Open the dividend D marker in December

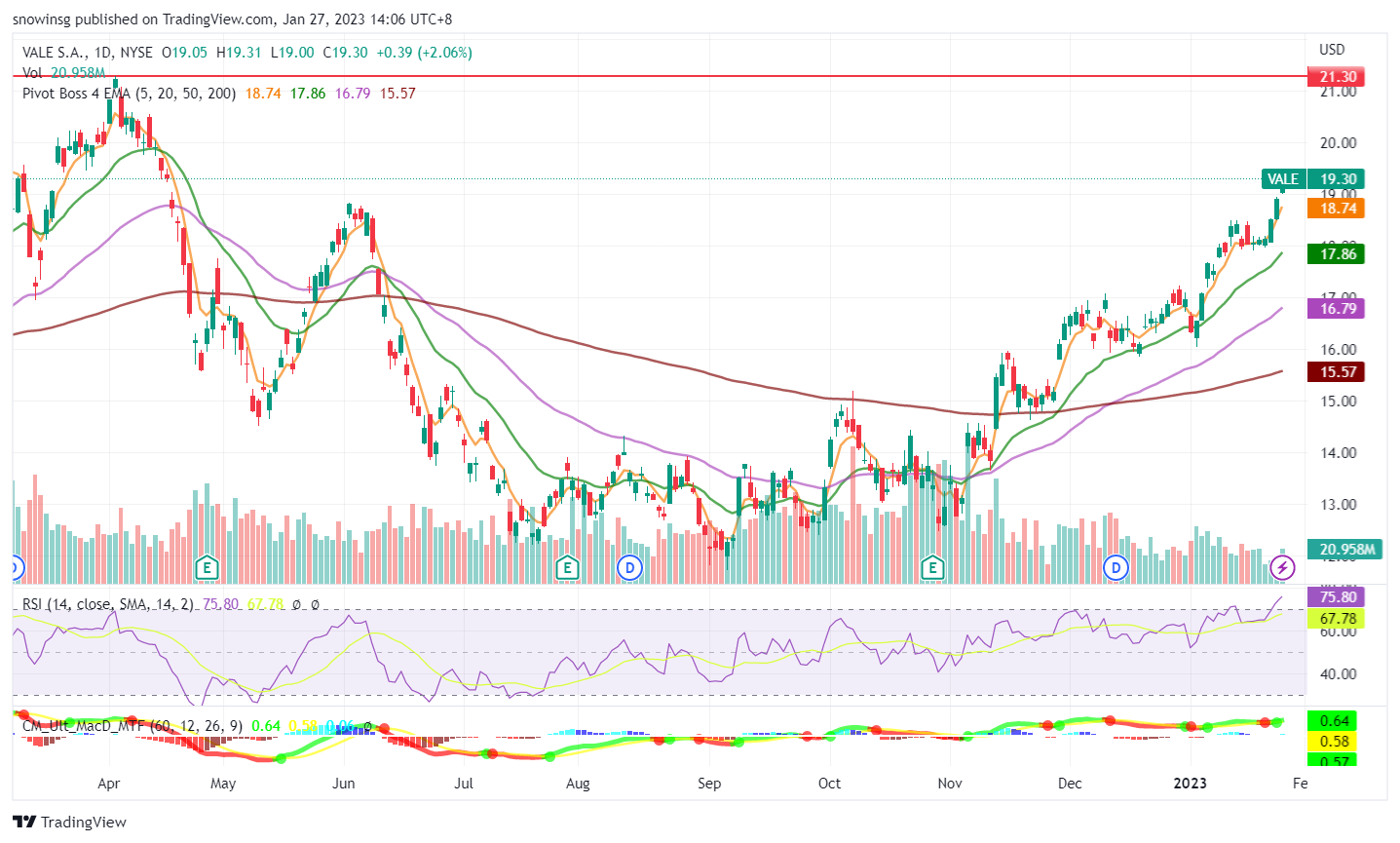1116,567
